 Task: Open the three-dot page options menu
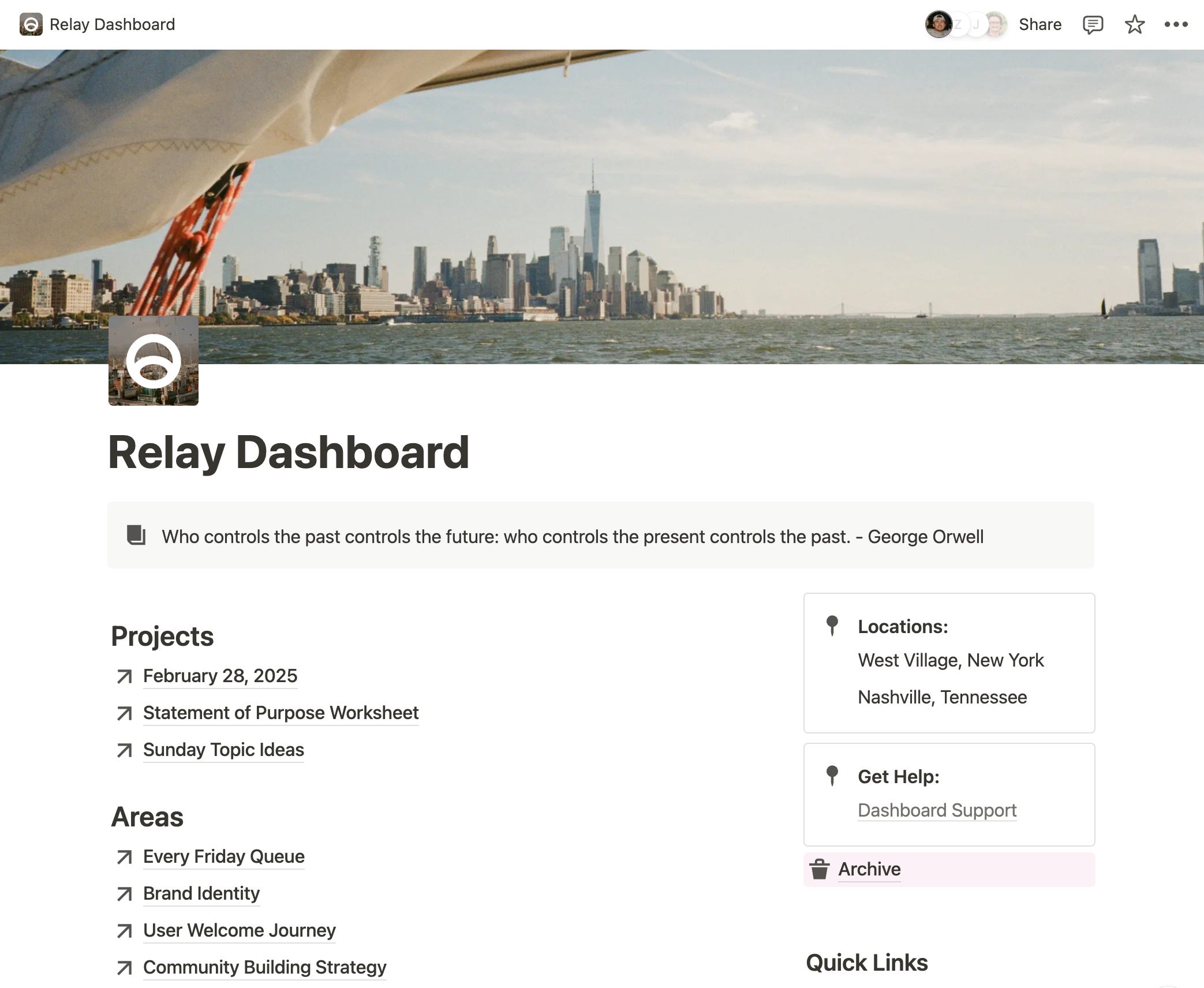(x=1176, y=24)
